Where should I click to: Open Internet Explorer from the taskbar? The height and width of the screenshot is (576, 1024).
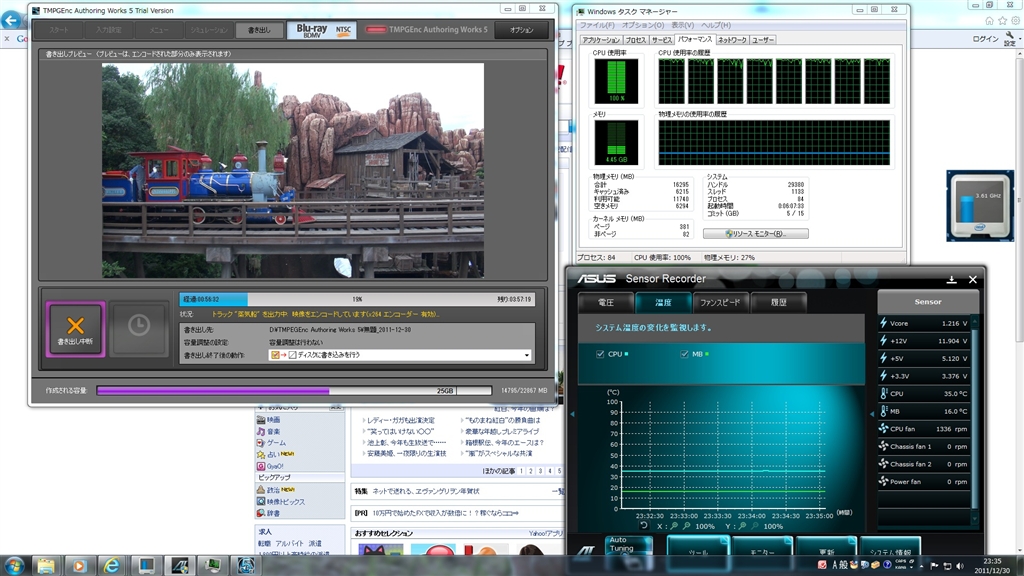[112, 565]
